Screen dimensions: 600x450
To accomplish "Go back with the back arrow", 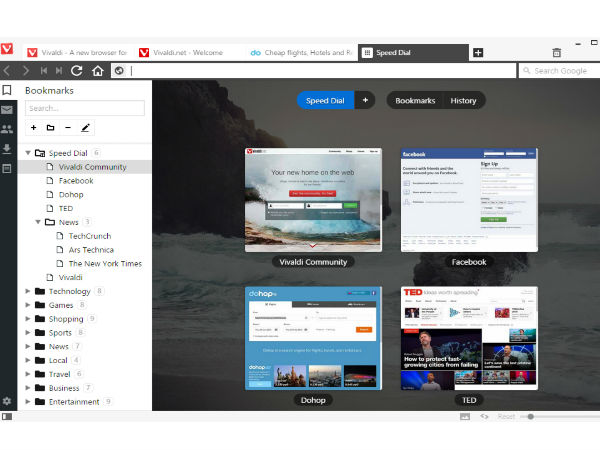I will 7,71.
